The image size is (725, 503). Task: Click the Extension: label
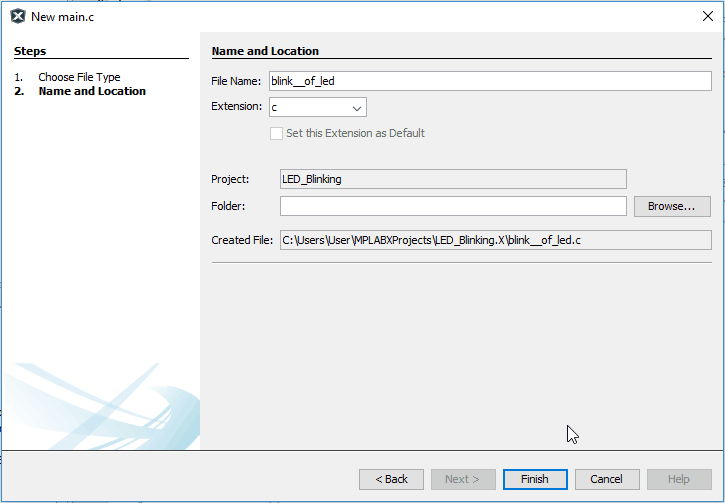(237, 107)
